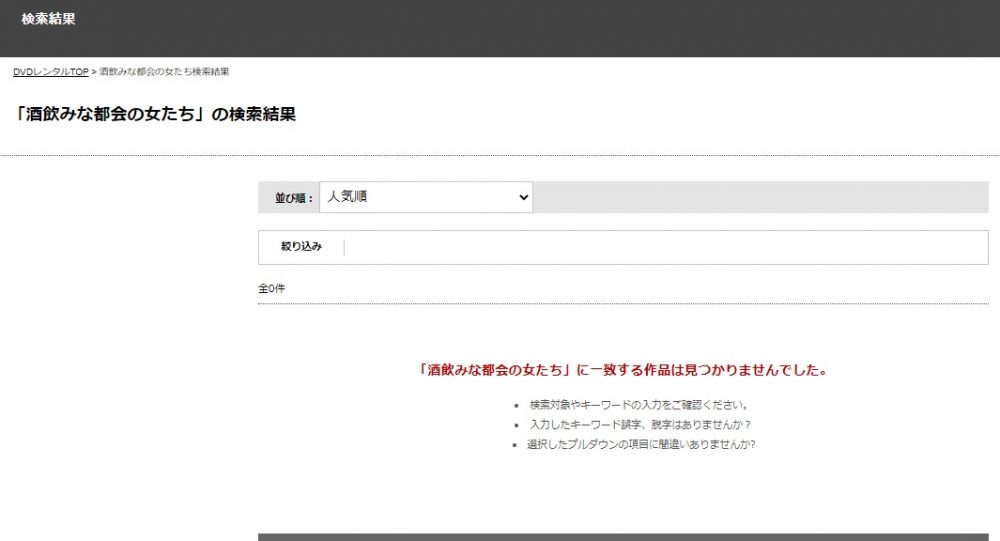
Task: Click hint 検索対象やキーワードの入力をご確認ください
Action: tap(639, 405)
